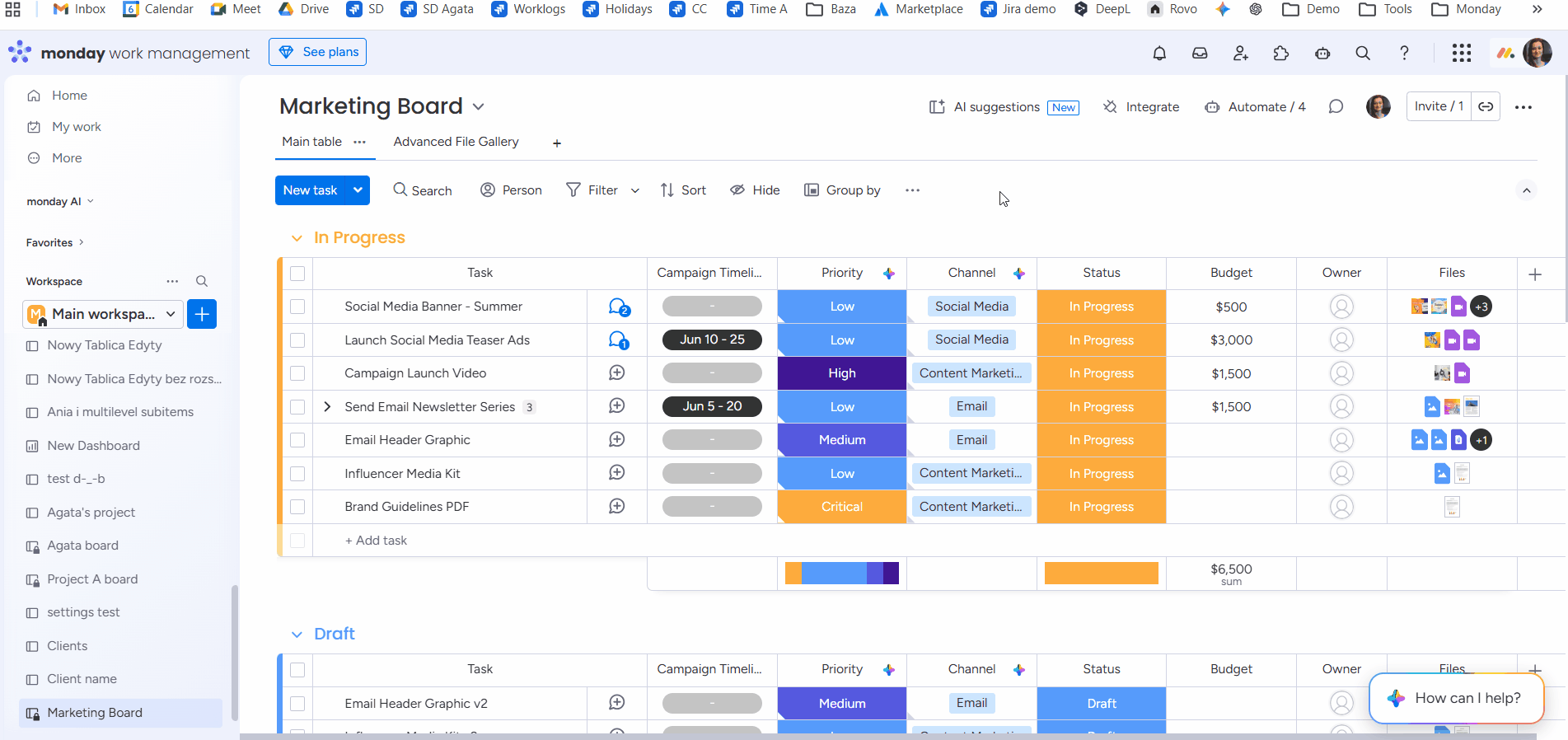Screen dimensions: 1568x740
Task: Open Main table tab options dots
Action: (360, 142)
